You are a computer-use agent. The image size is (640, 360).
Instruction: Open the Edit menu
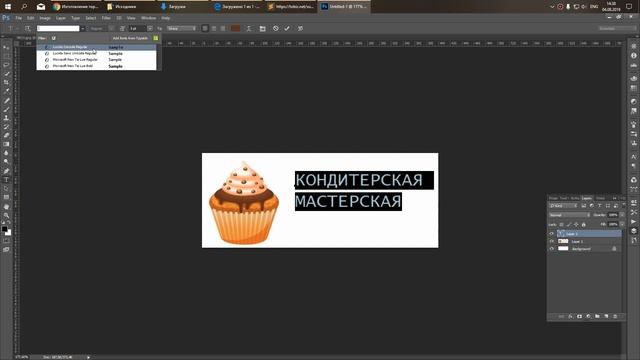tap(31, 18)
